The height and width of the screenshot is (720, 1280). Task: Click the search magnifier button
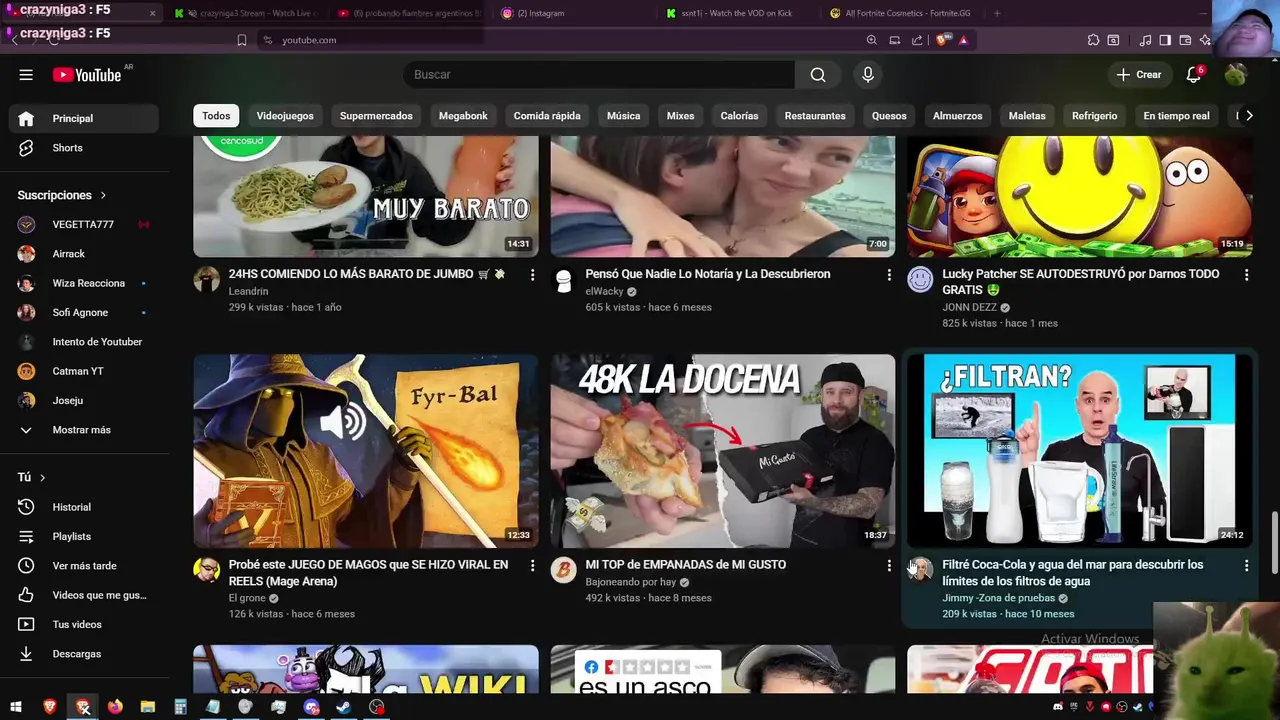[x=818, y=75]
